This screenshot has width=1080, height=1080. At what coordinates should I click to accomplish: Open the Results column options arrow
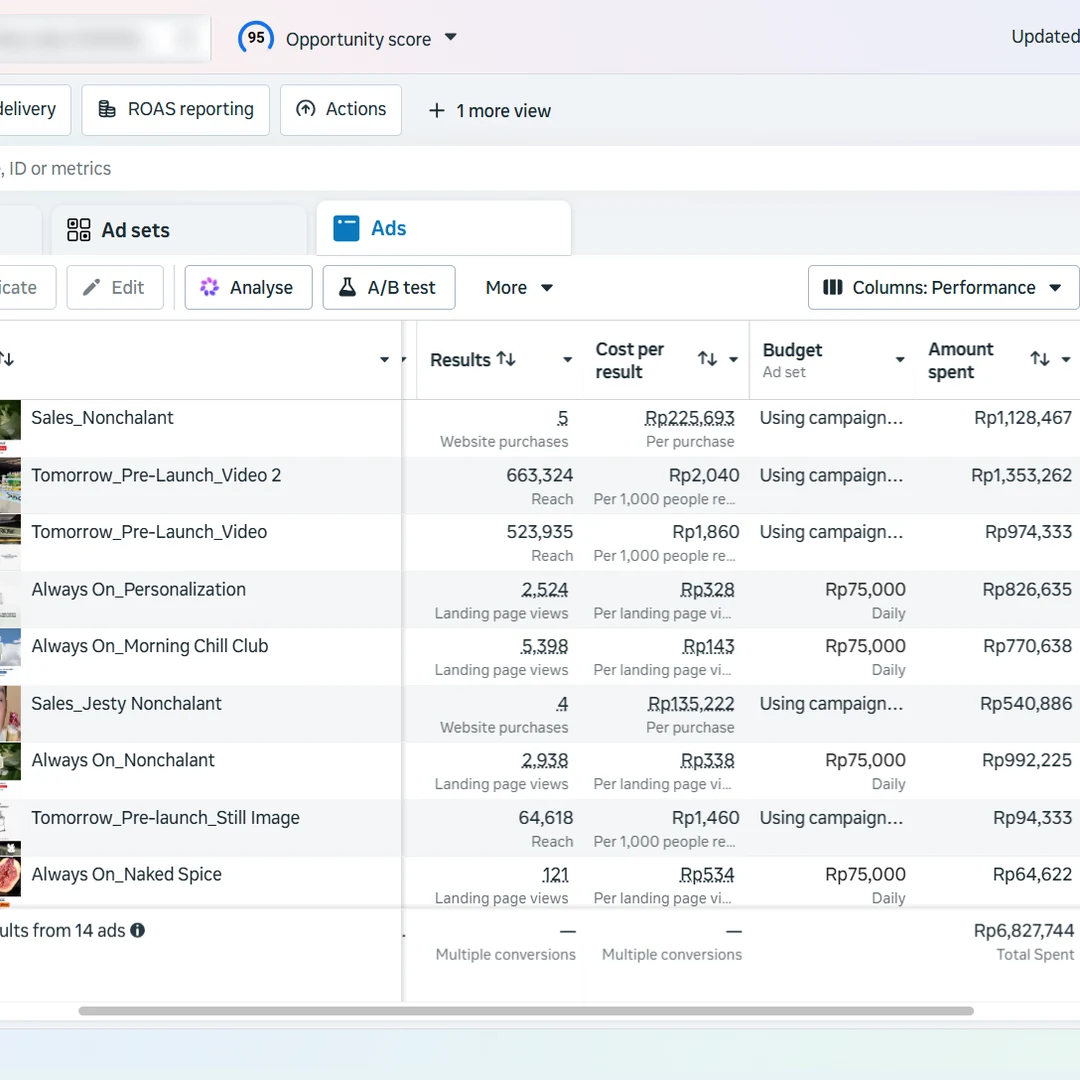tap(568, 360)
